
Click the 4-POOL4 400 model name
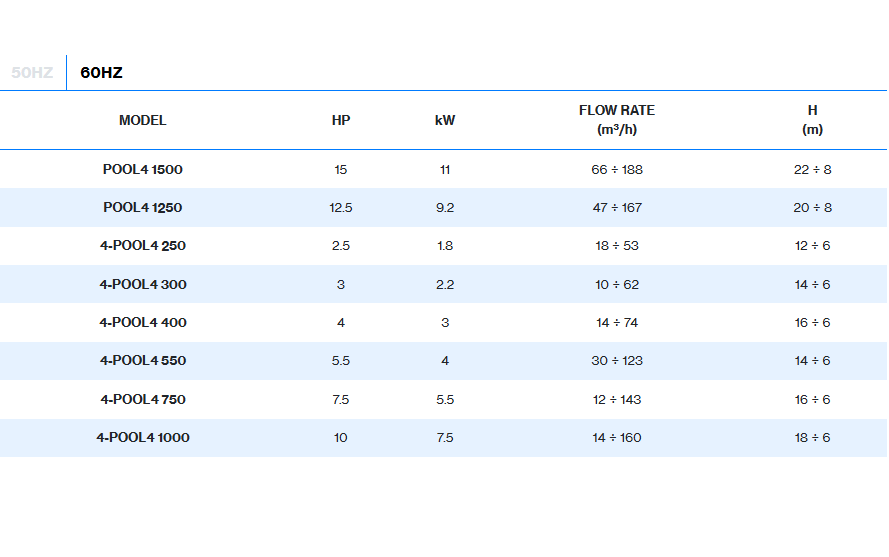point(143,323)
